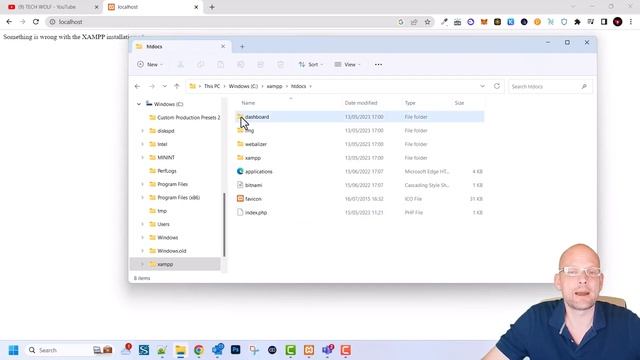Click the navigation pane scrollbar
This screenshot has width=640, height=360.
[224, 224]
